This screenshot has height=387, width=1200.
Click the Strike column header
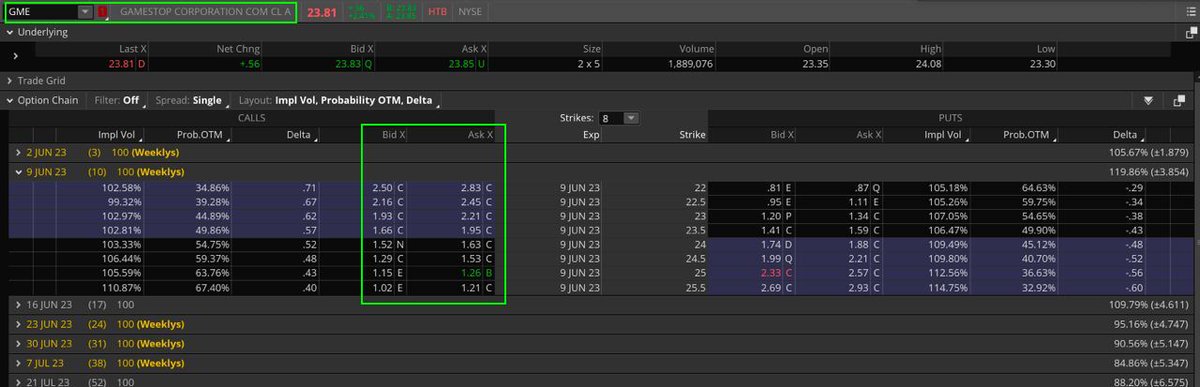pyautogui.click(x=692, y=134)
